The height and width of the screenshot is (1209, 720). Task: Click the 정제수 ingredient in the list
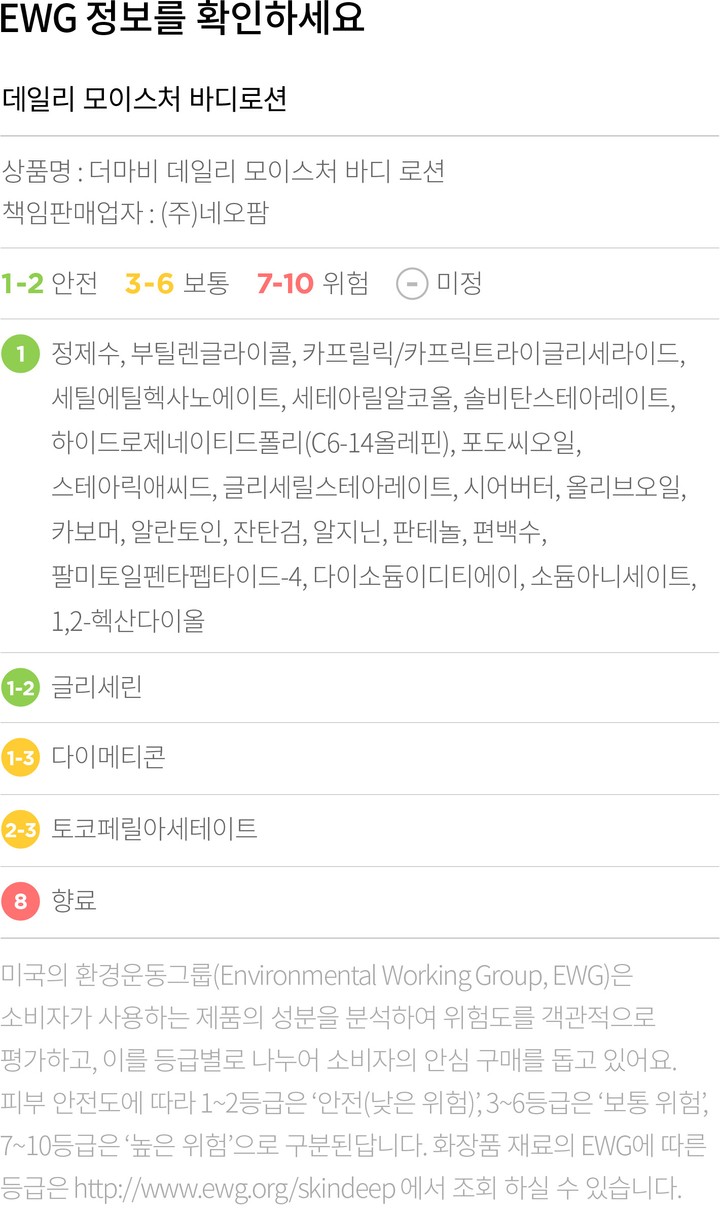[x=86, y=355]
